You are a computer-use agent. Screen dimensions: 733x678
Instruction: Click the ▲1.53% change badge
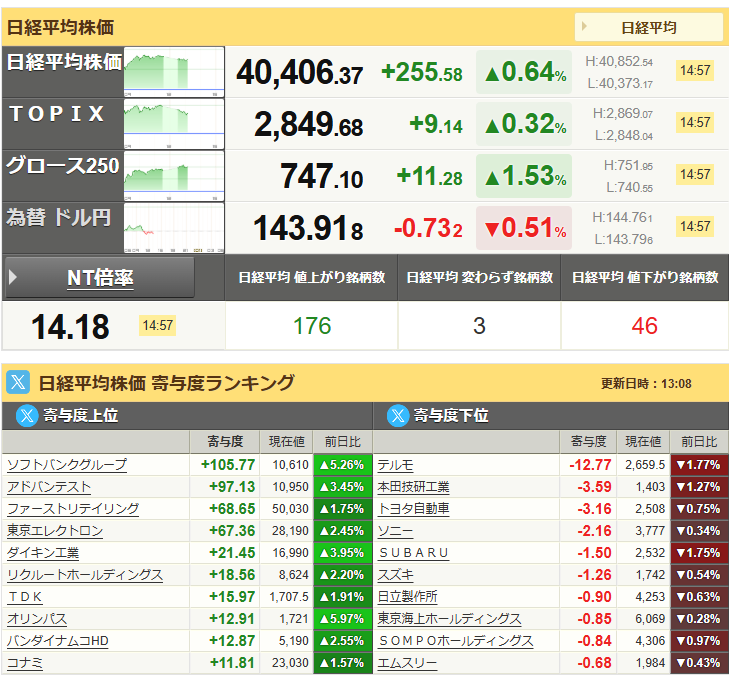pyautogui.click(x=524, y=176)
